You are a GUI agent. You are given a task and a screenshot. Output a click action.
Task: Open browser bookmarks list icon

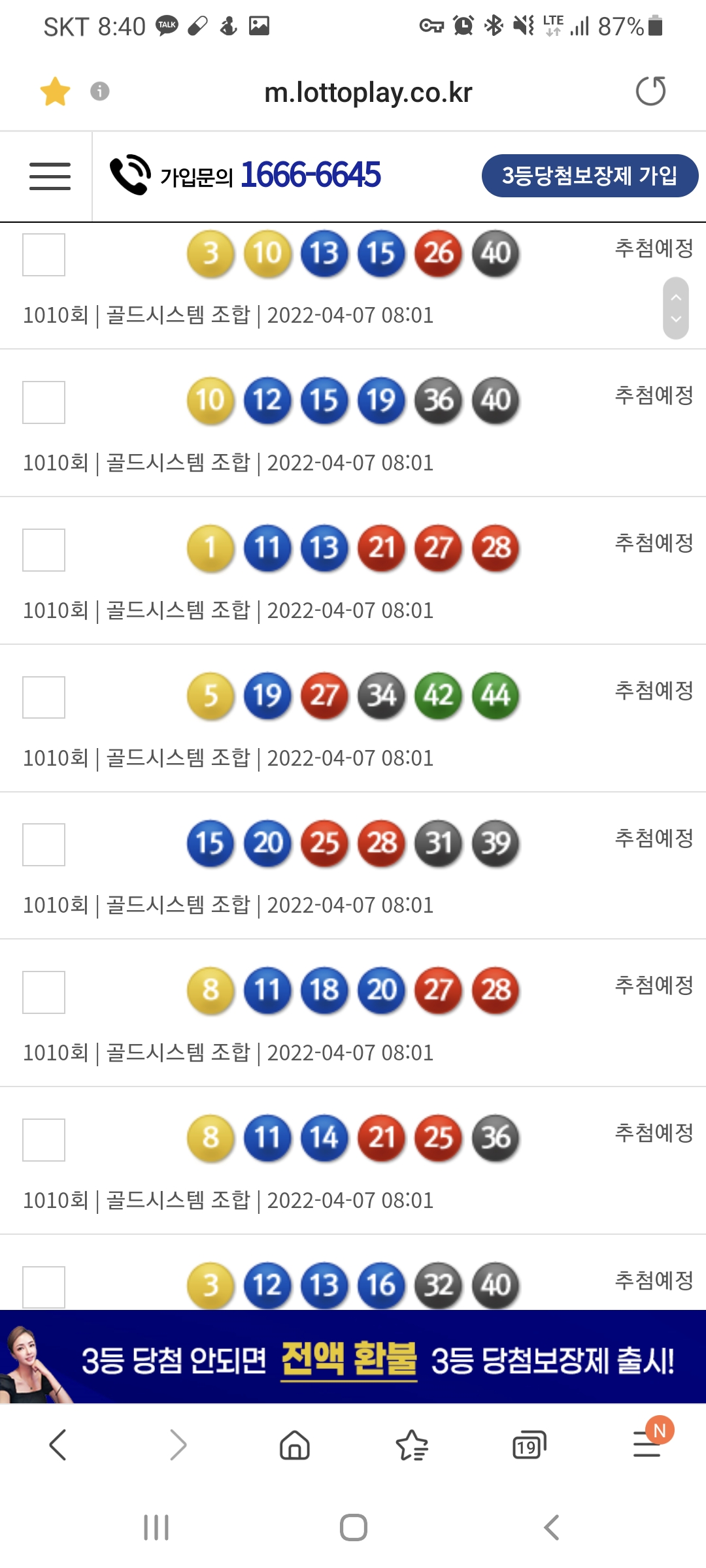pos(412,1445)
